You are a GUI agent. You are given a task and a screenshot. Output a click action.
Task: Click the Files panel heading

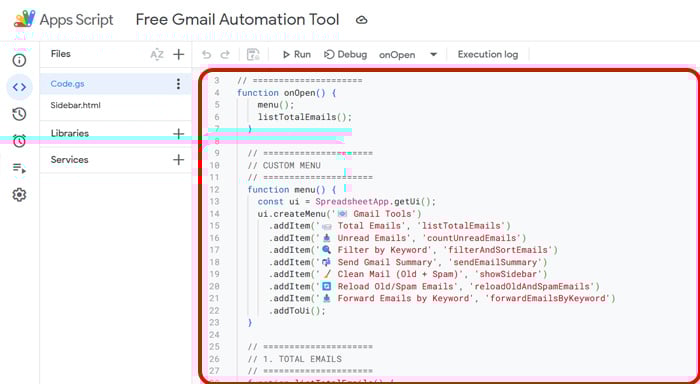(x=61, y=54)
